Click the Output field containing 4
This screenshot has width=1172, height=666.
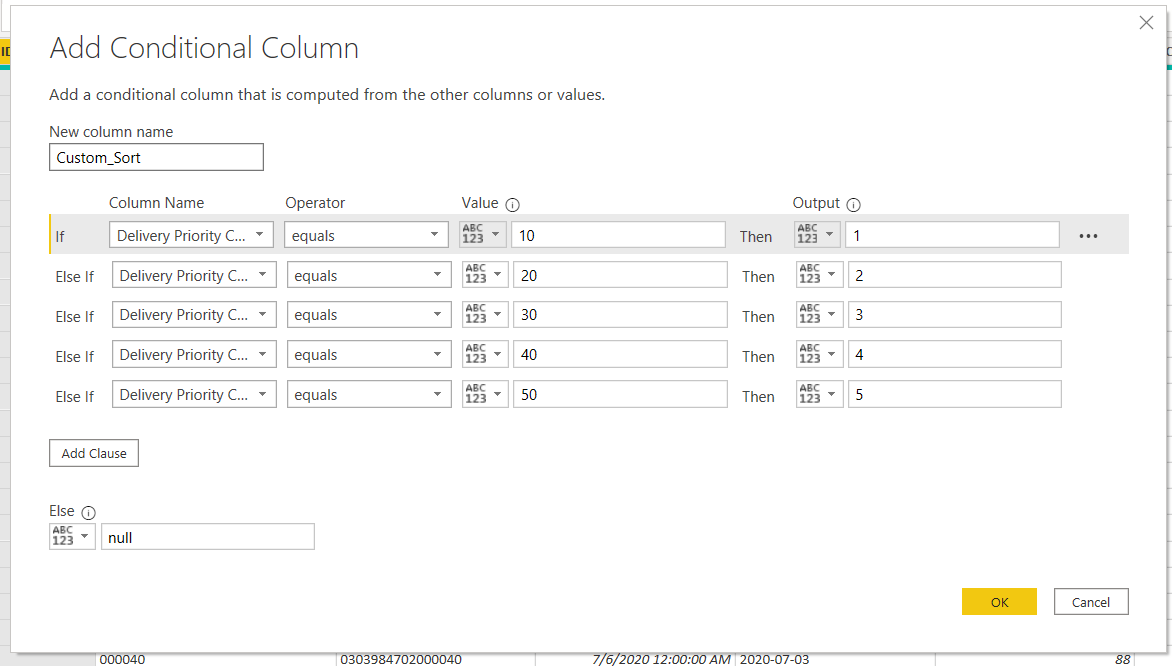[x=954, y=354]
